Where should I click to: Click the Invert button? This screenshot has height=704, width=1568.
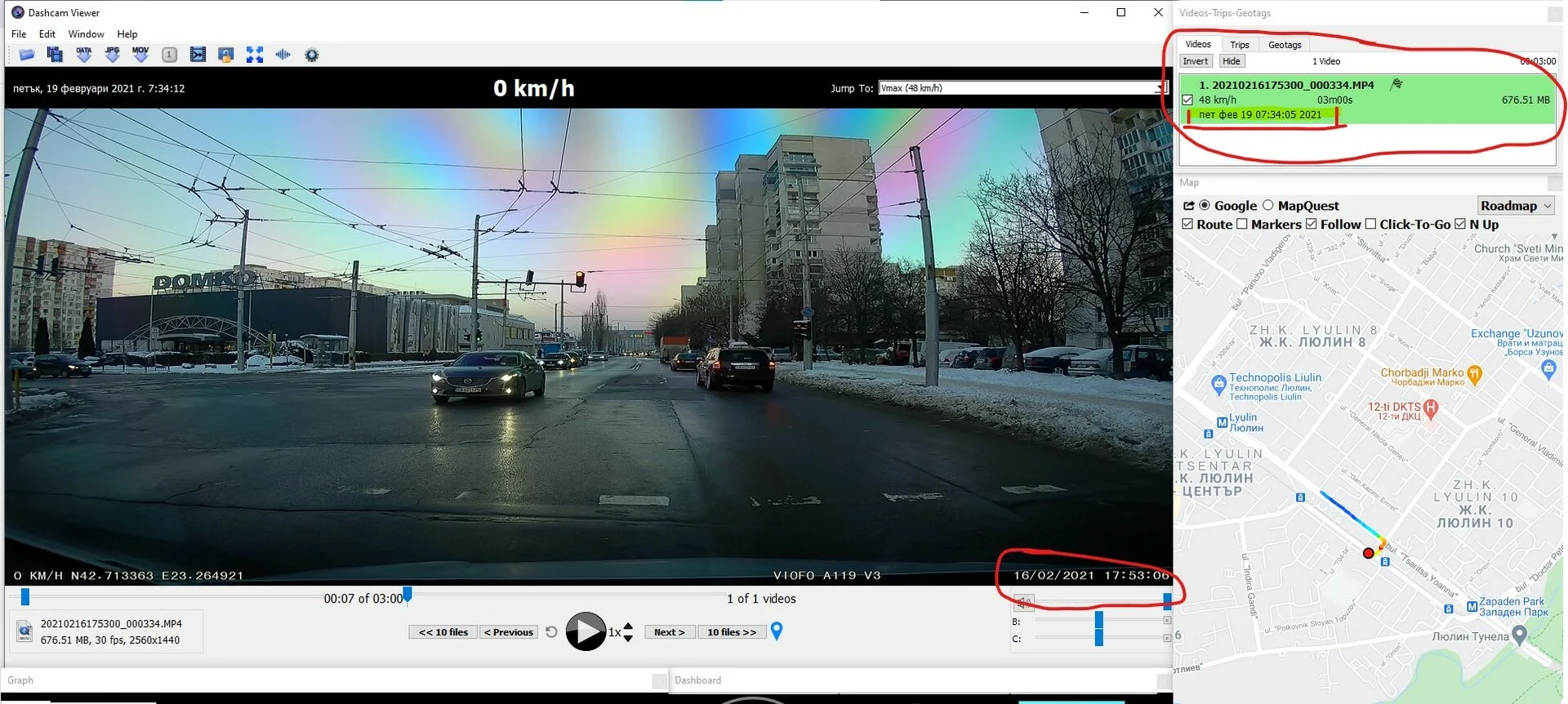pyautogui.click(x=1196, y=61)
